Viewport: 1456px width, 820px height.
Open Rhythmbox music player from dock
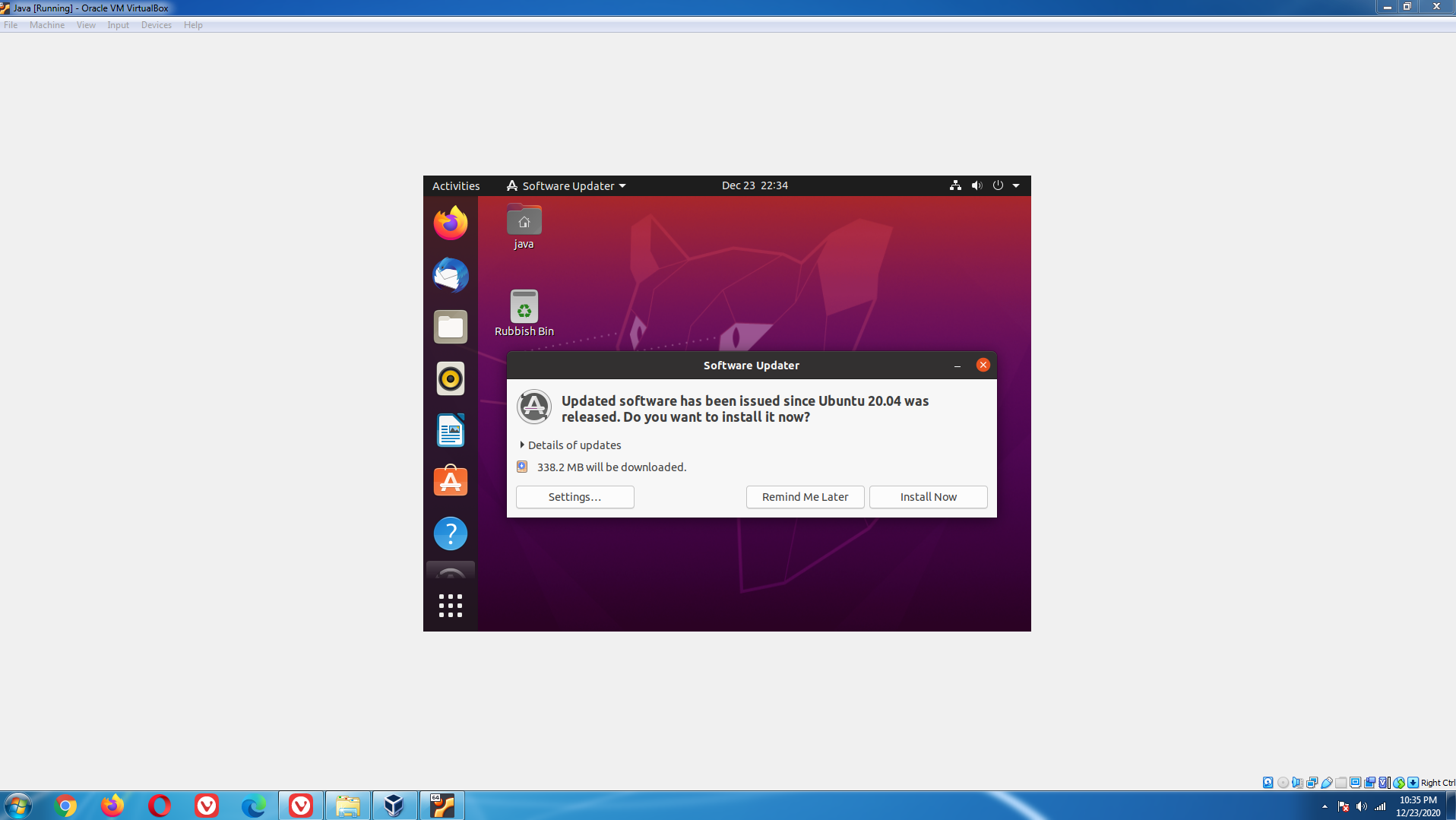pyautogui.click(x=451, y=378)
